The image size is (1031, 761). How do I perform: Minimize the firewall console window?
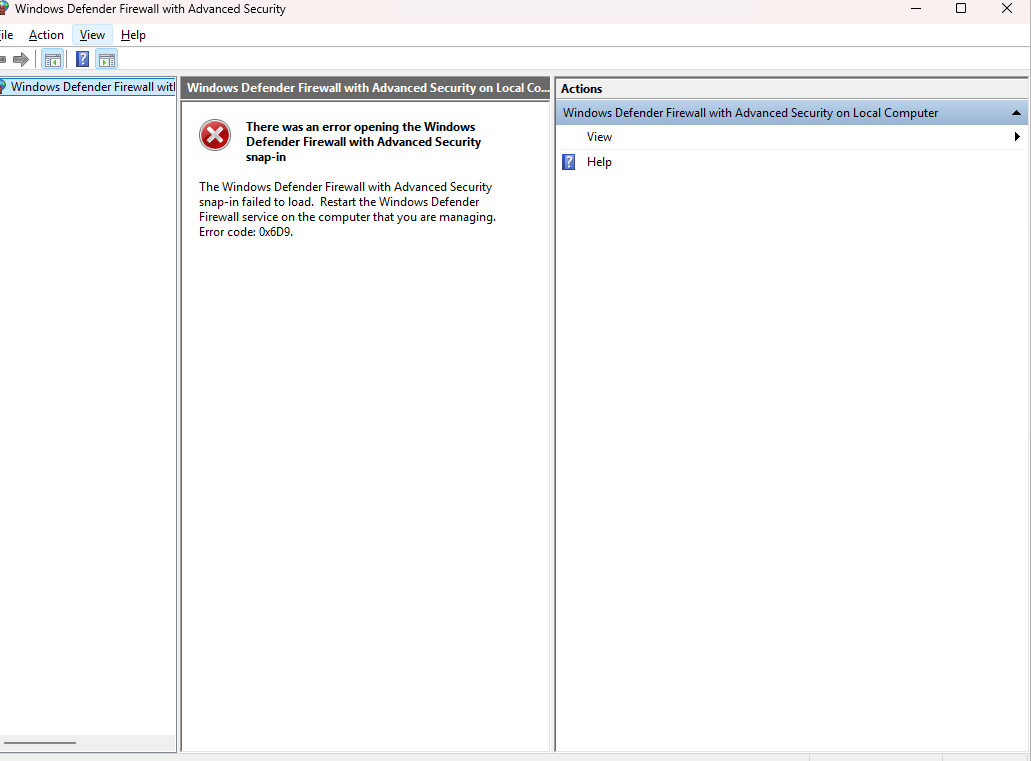pyautogui.click(x=916, y=9)
